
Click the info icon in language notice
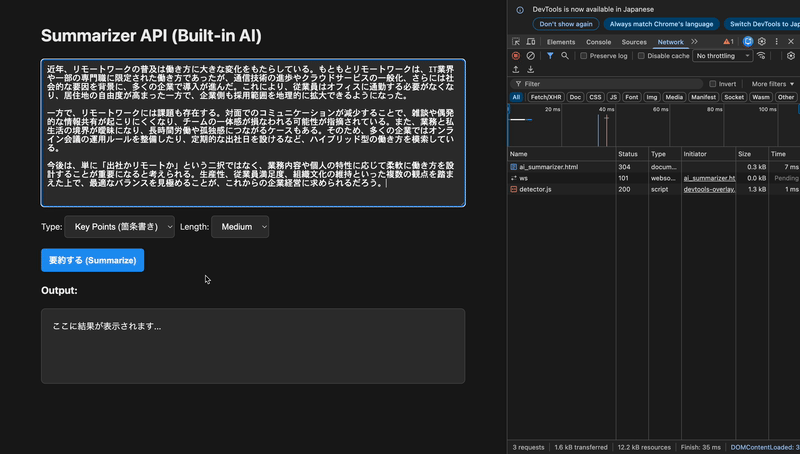pos(520,10)
